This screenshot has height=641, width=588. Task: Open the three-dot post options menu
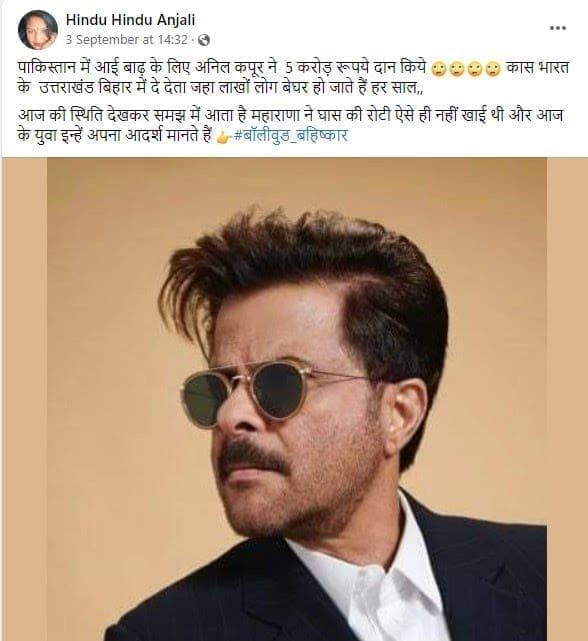pyautogui.click(x=557, y=28)
